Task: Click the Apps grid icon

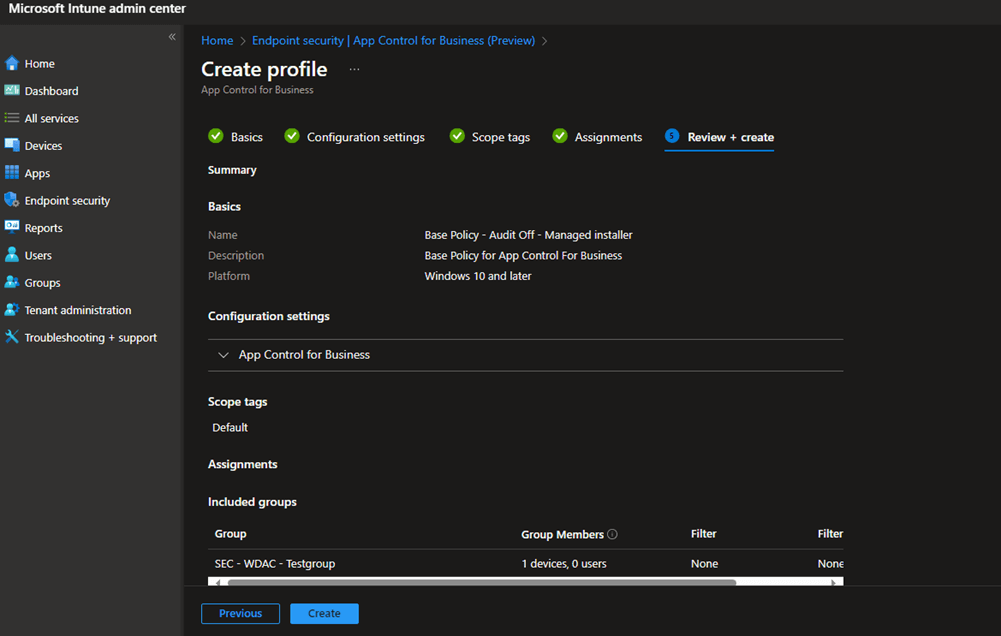Action: pos(11,172)
